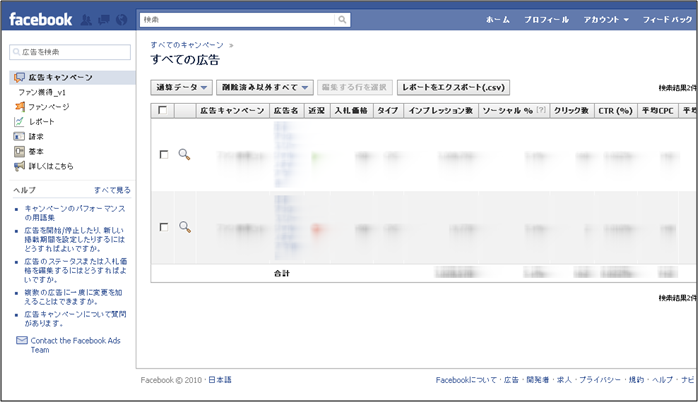Screen dimensions: 698x402
Task: Click magnifier preview icon in first ad row
Action: click(184, 154)
